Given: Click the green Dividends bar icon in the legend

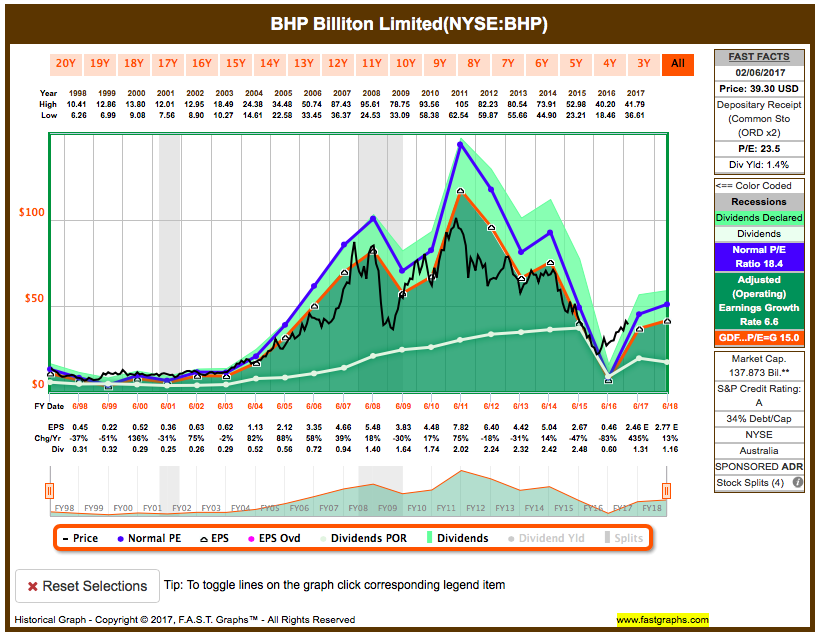Looking at the screenshot, I should pos(429,537).
